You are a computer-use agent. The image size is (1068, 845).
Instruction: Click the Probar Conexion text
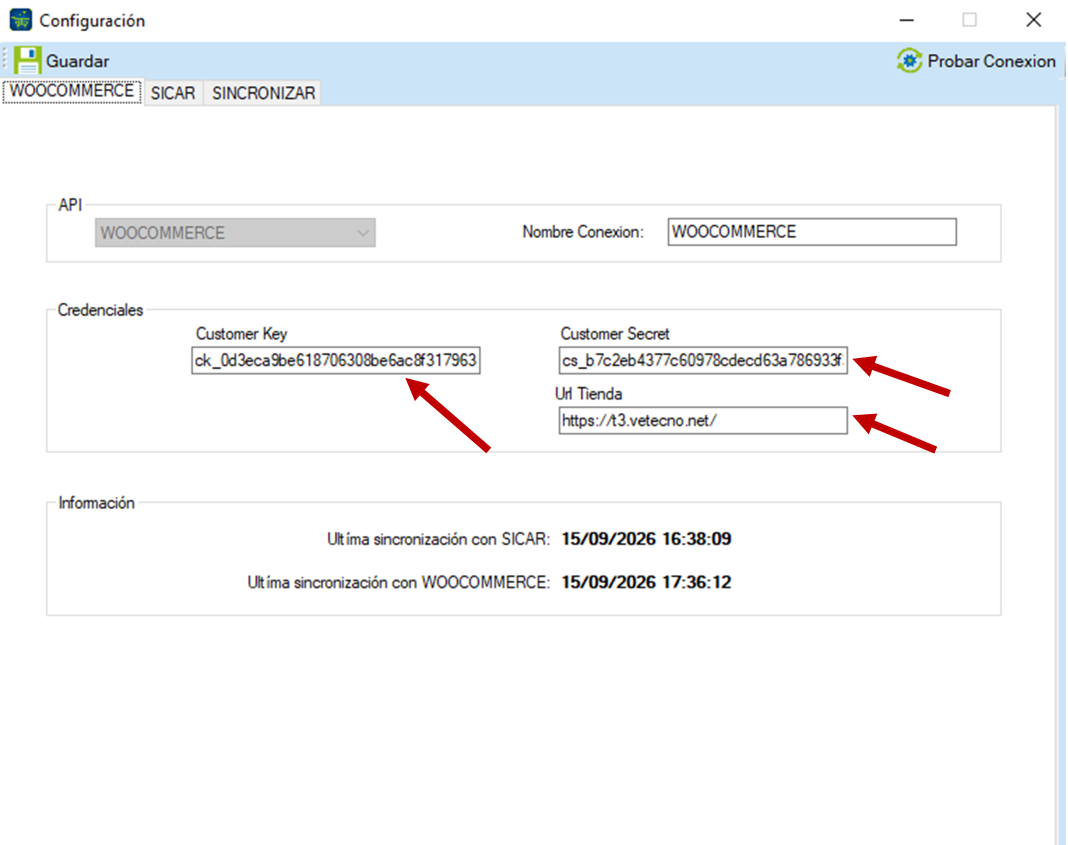tap(991, 61)
